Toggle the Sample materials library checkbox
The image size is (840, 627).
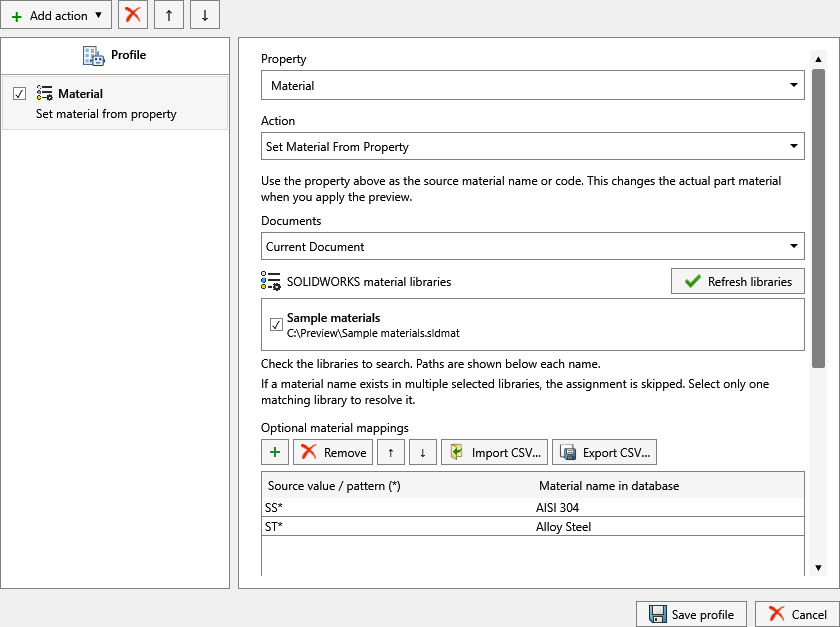pos(276,325)
